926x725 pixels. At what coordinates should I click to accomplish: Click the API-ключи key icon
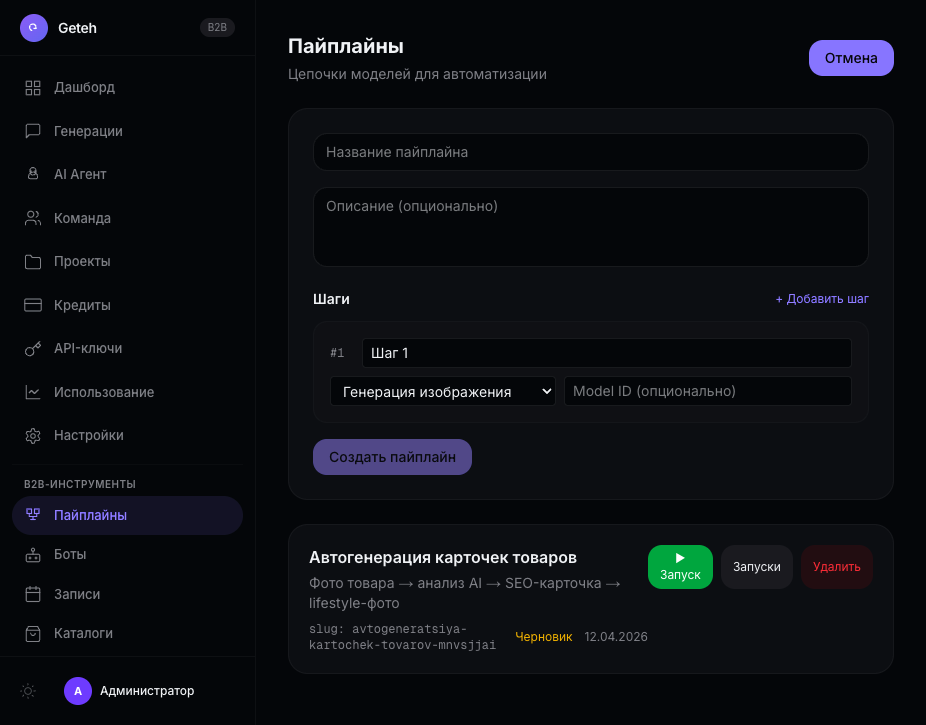click(33, 349)
